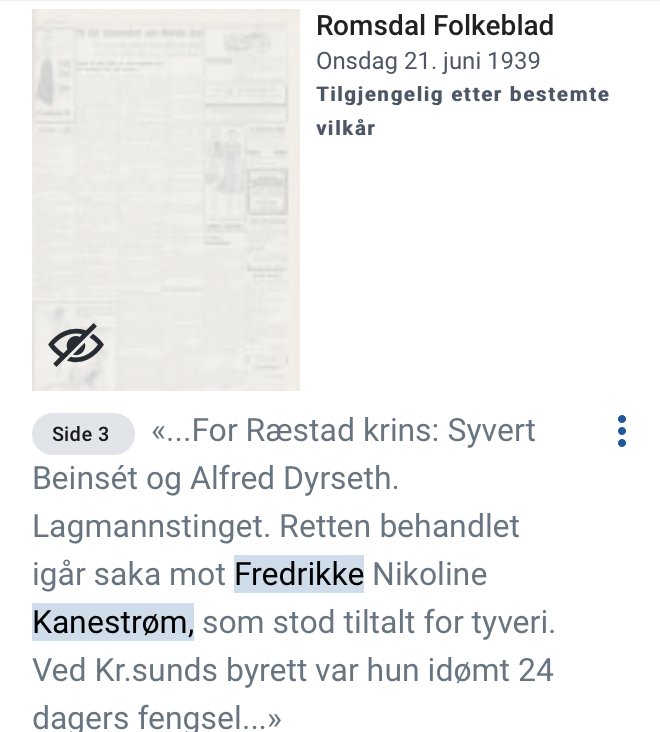Screen dimensions: 660x732
Task: Click the highlighted name Kanestrøm
Action: tap(113, 622)
